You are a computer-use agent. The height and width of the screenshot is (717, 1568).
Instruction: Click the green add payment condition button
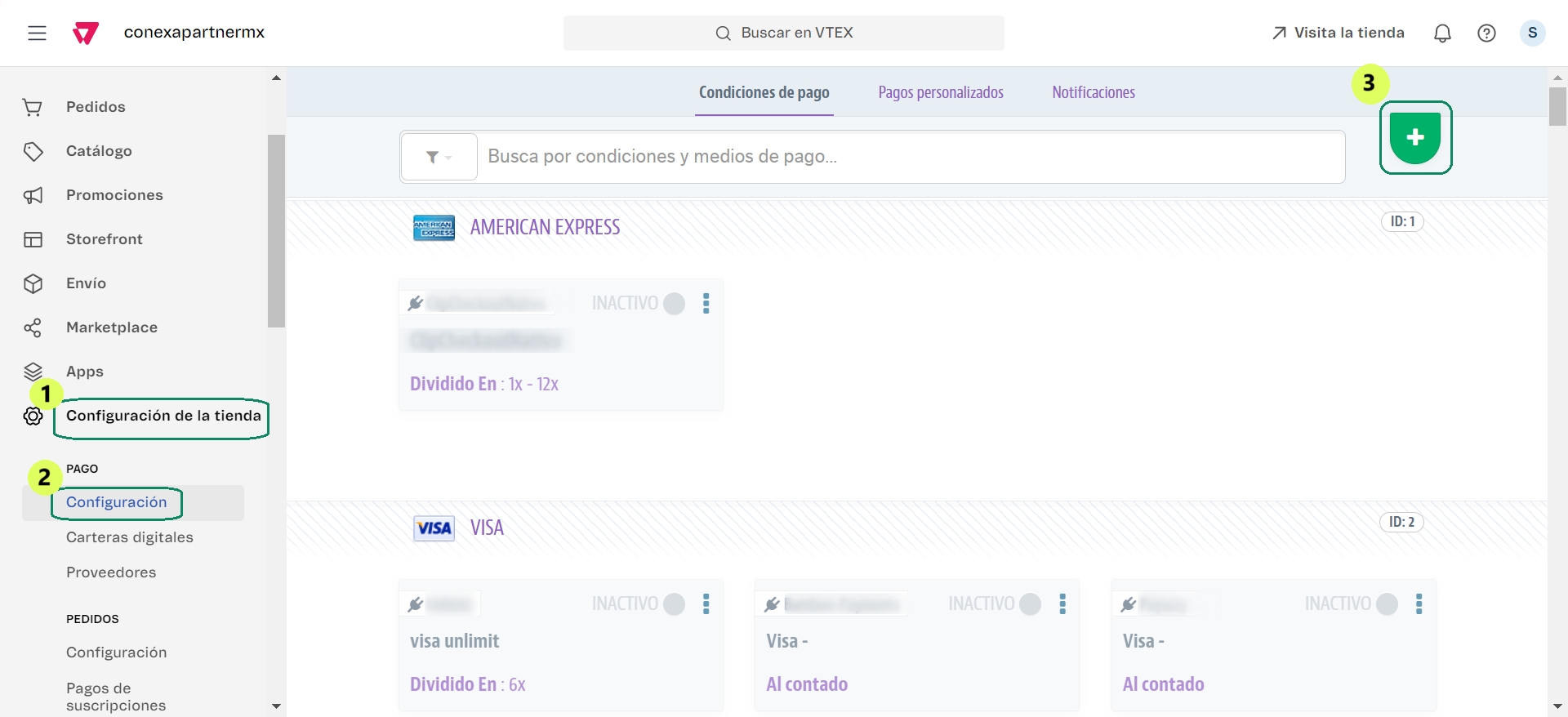(1415, 137)
